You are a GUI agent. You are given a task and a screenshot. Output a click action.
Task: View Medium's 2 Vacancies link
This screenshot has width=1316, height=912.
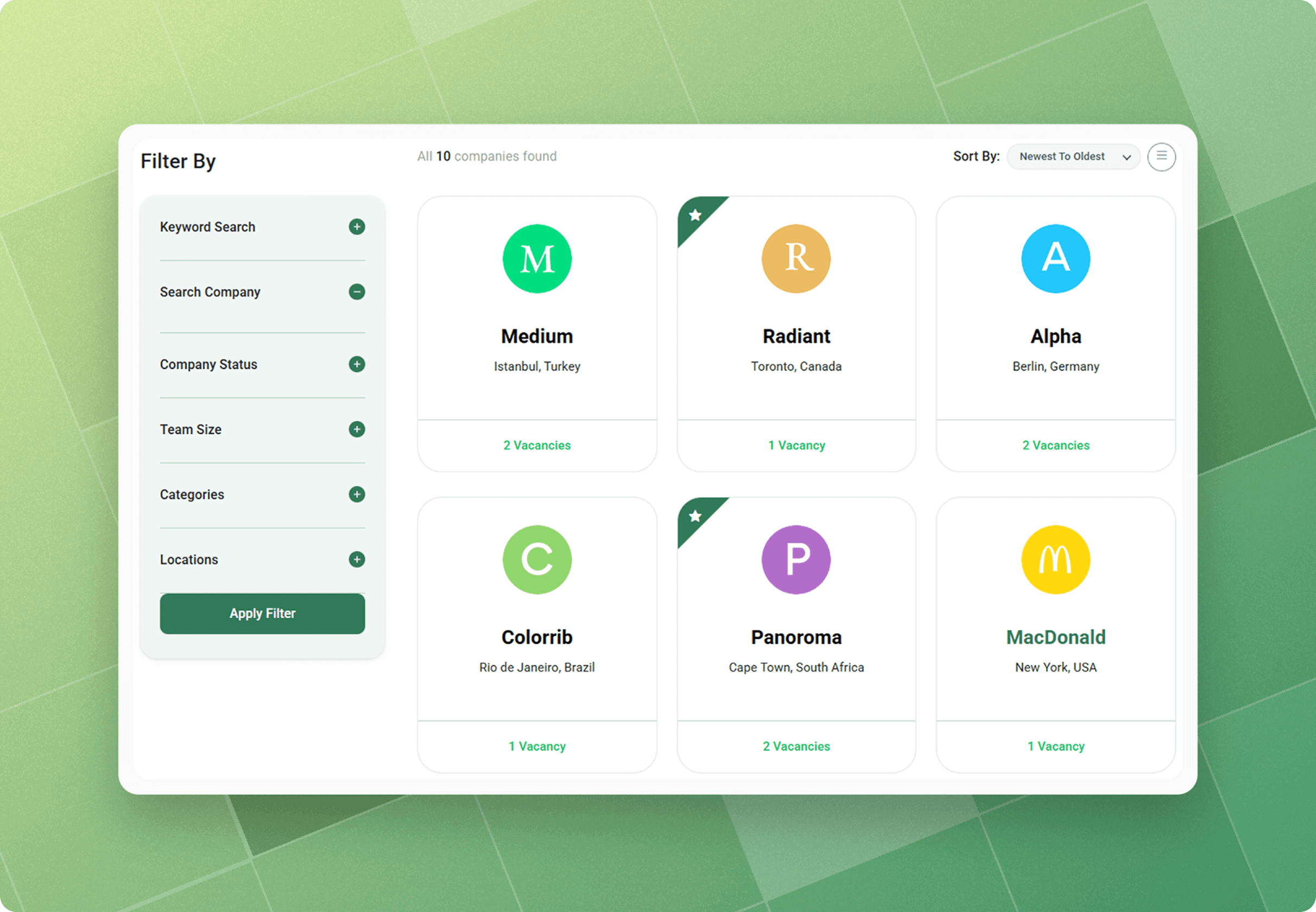[536, 445]
